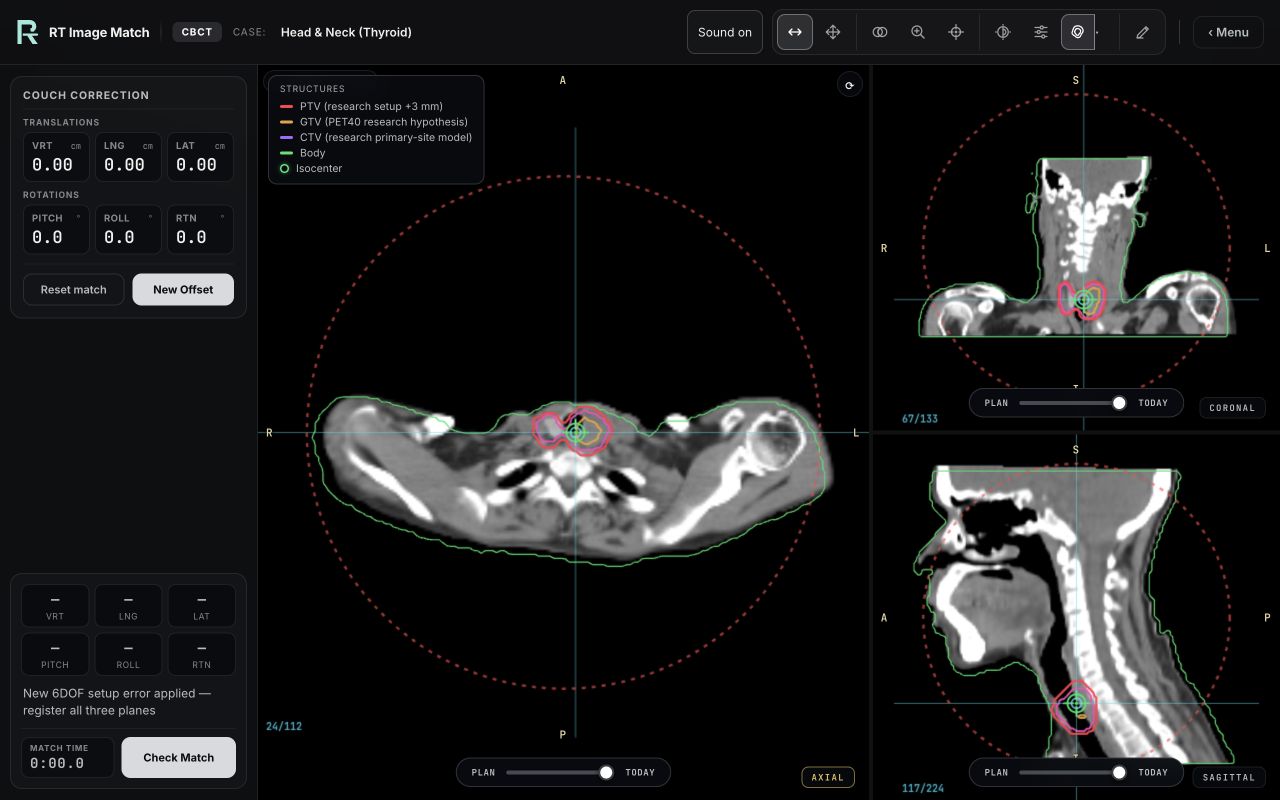Click the green isocenter marker in axial view

[x=575, y=432]
